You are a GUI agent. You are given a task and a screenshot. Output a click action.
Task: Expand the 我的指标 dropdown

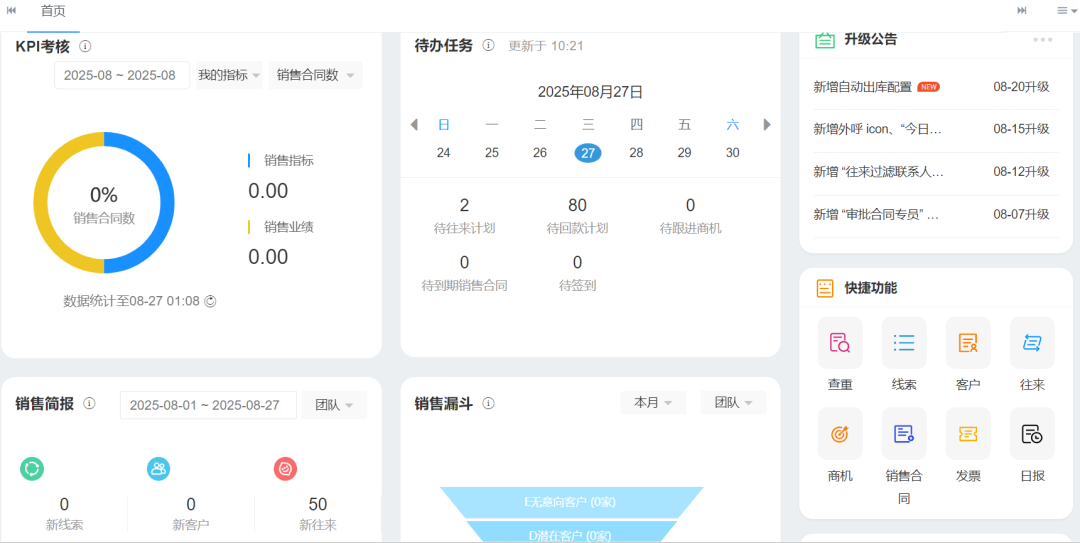[229, 75]
